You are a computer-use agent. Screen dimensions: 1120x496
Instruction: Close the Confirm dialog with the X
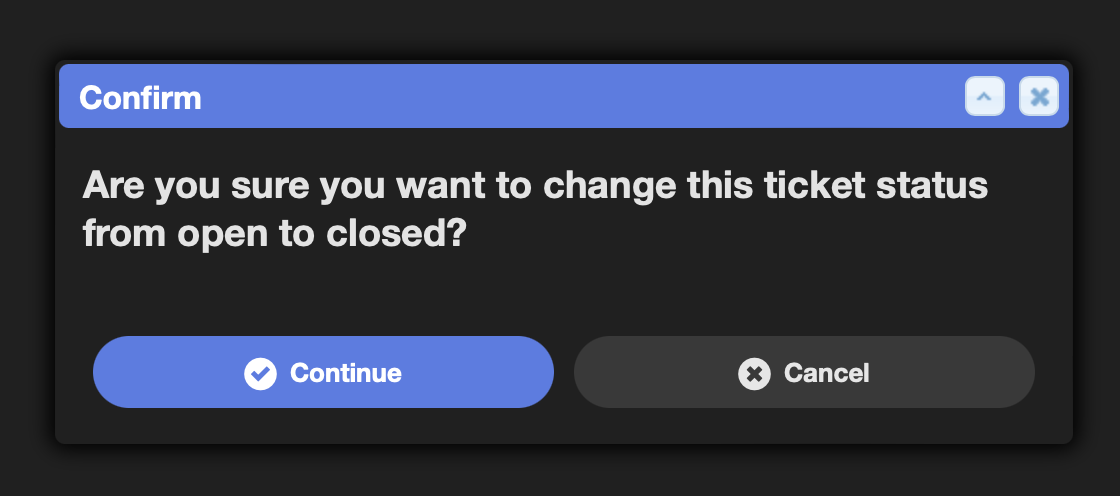pyautogui.click(x=1039, y=96)
